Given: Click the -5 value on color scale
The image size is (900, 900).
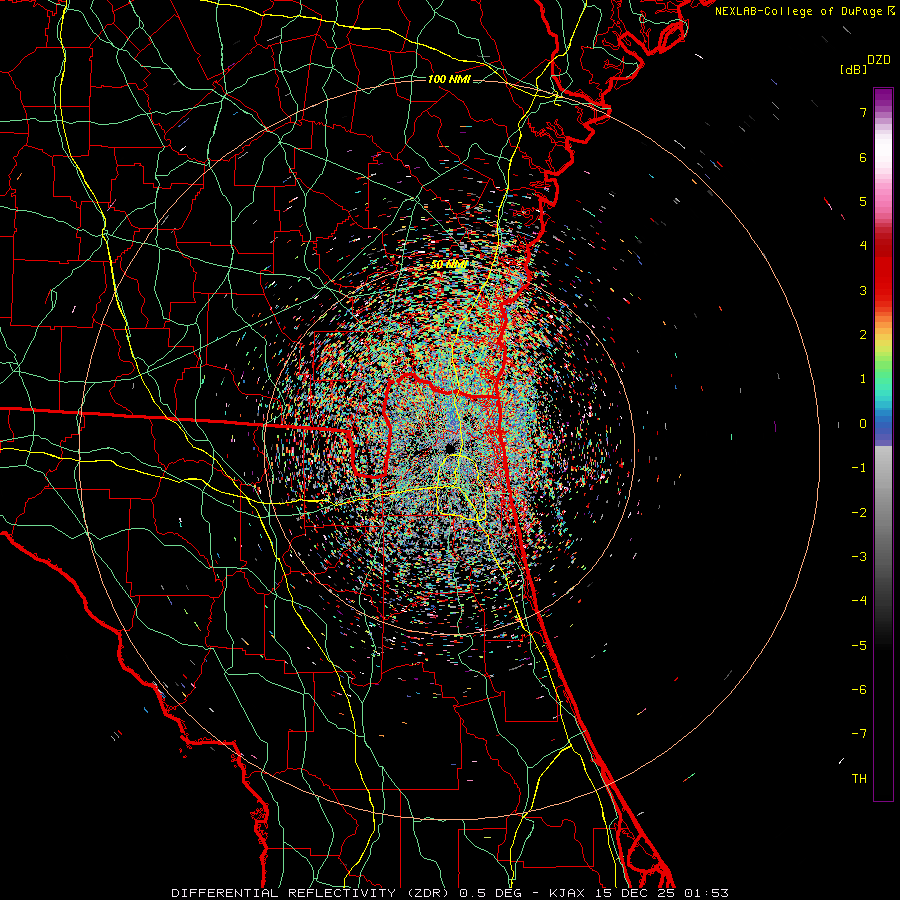Looking at the screenshot, I should tap(859, 645).
